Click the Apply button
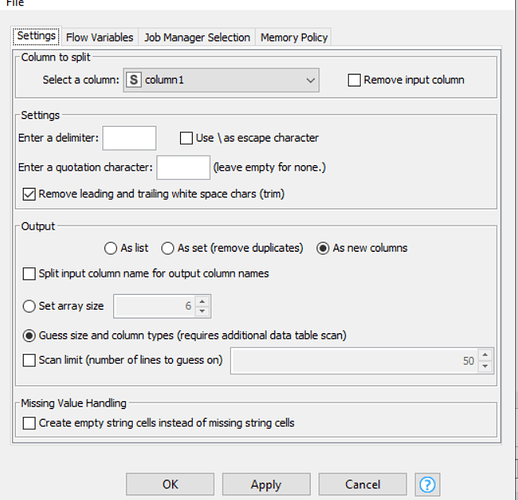The height and width of the screenshot is (500, 518). [266, 484]
